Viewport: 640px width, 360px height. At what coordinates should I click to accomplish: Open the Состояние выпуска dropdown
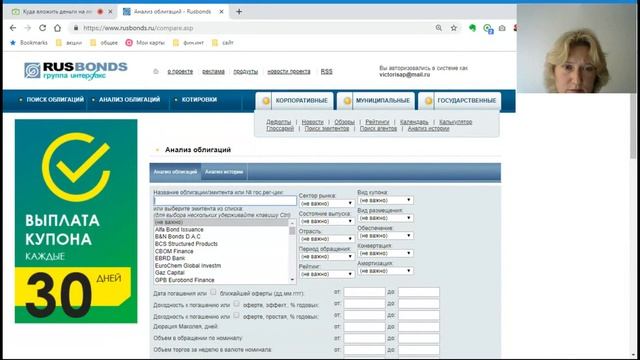click(x=326, y=221)
